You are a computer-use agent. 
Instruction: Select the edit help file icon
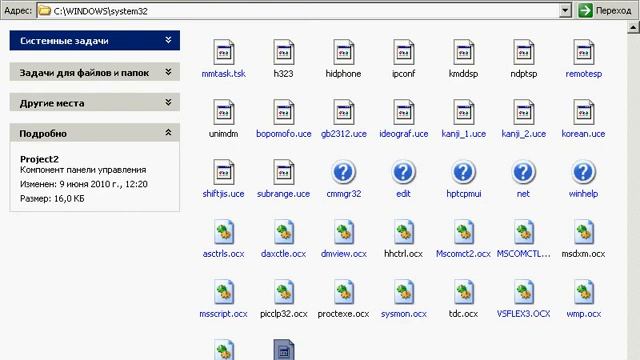pyautogui.click(x=404, y=172)
